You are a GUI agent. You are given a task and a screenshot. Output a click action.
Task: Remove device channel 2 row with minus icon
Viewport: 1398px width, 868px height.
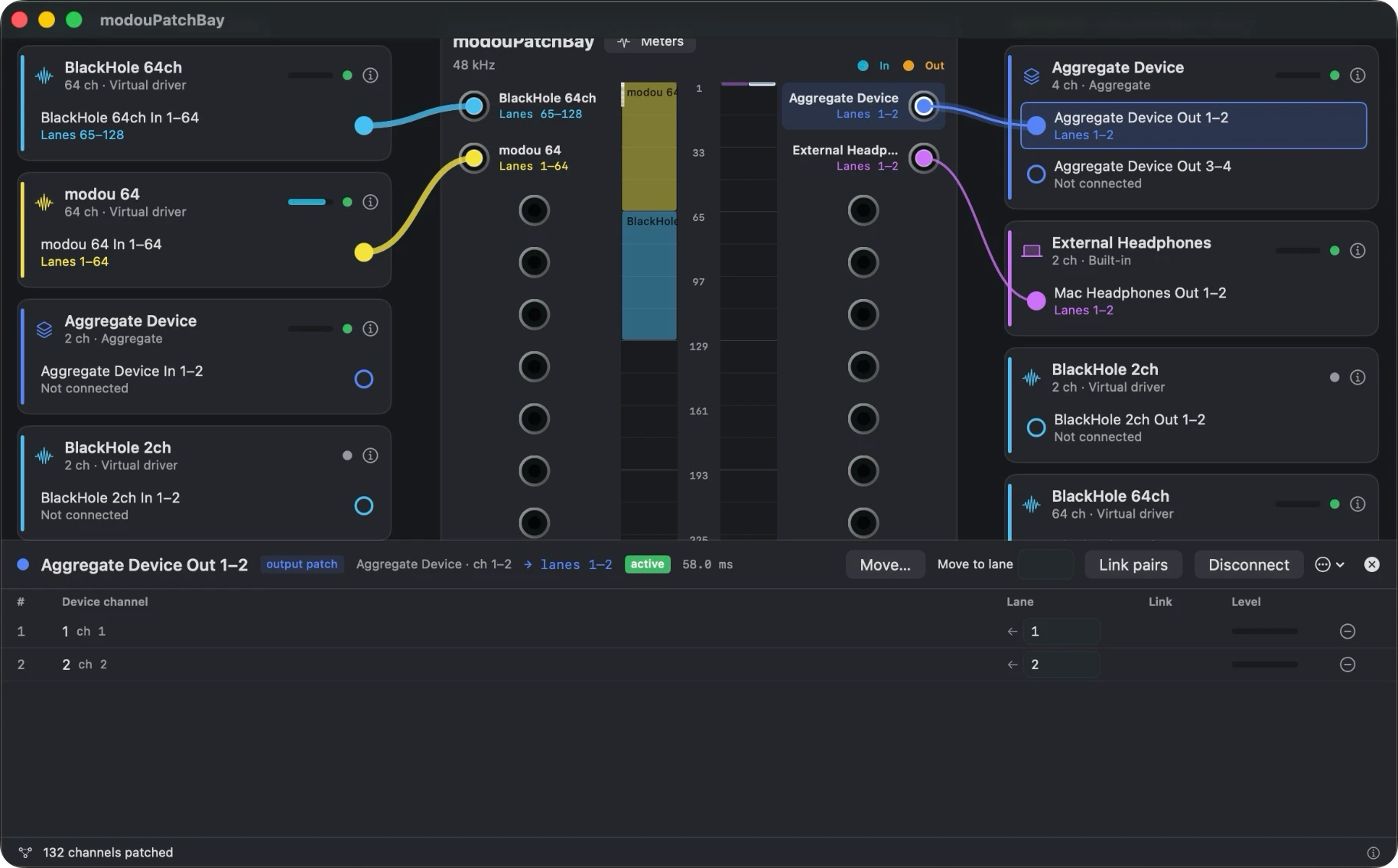click(x=1348, y=665)
